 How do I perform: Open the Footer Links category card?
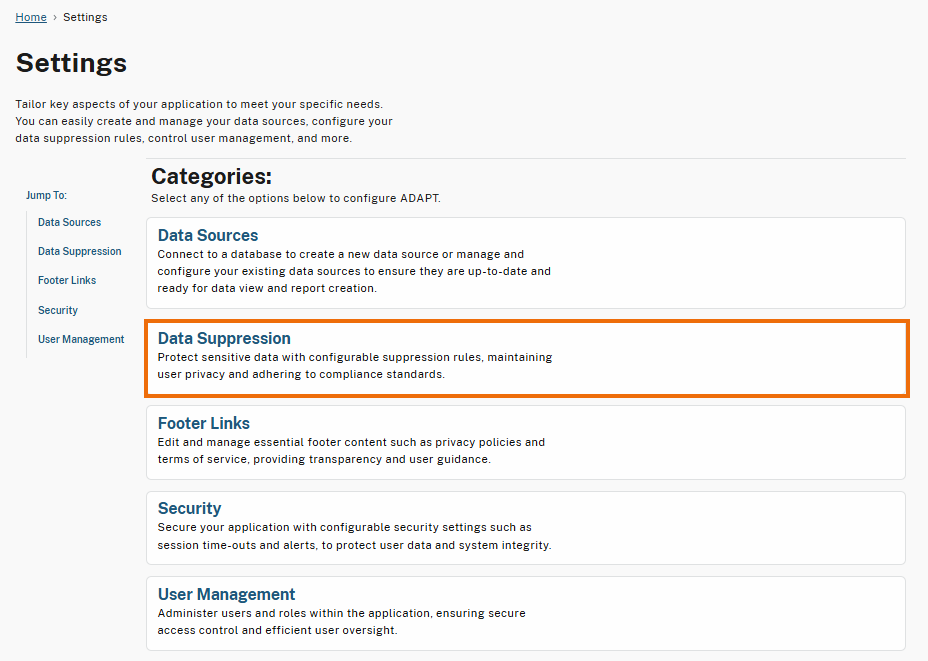(527, 441)
